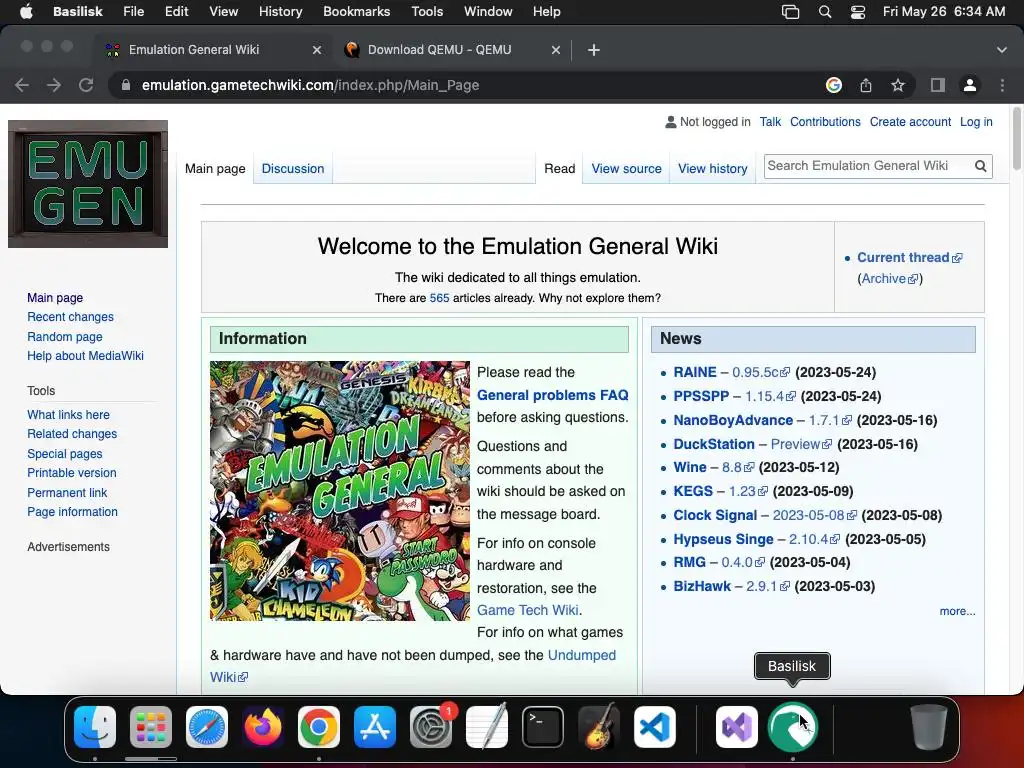Image resolution: width=1024 pixels, height=768 pixels.
Task: Close the Emulation General Wiki tab
Action: coord(317,50)
